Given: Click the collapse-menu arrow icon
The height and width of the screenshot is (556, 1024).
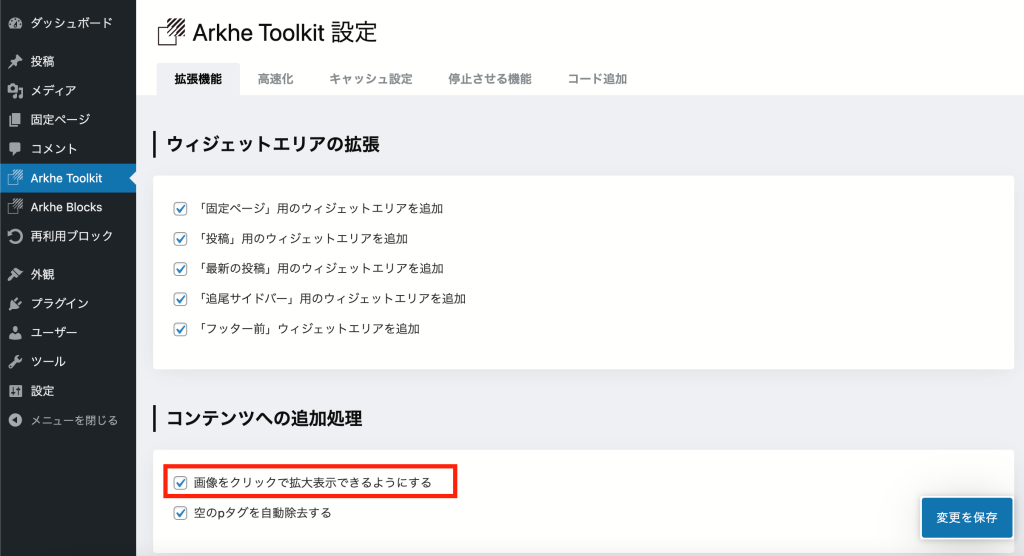Looking at the screenshot, I should coord(15,420).
